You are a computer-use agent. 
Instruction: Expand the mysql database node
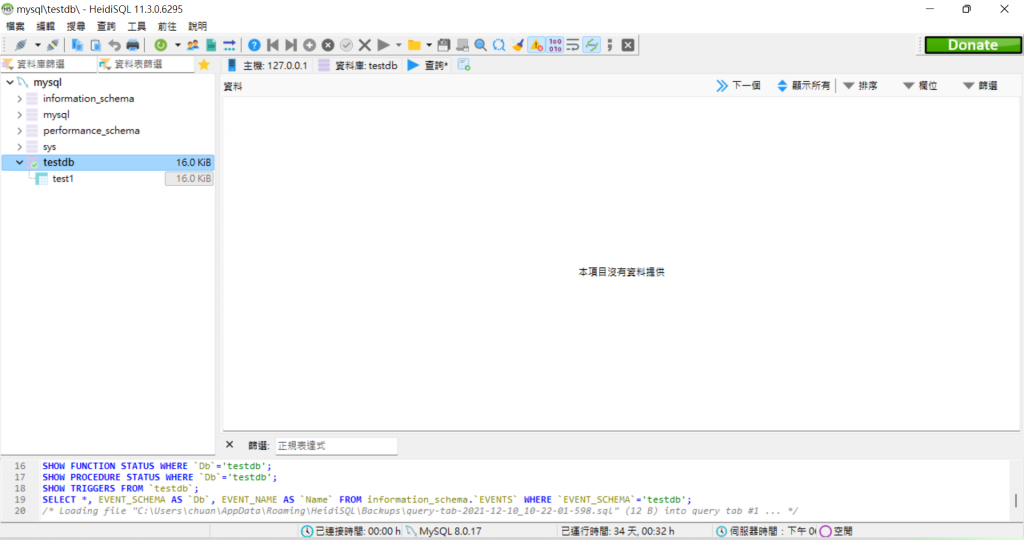(20, 115)
